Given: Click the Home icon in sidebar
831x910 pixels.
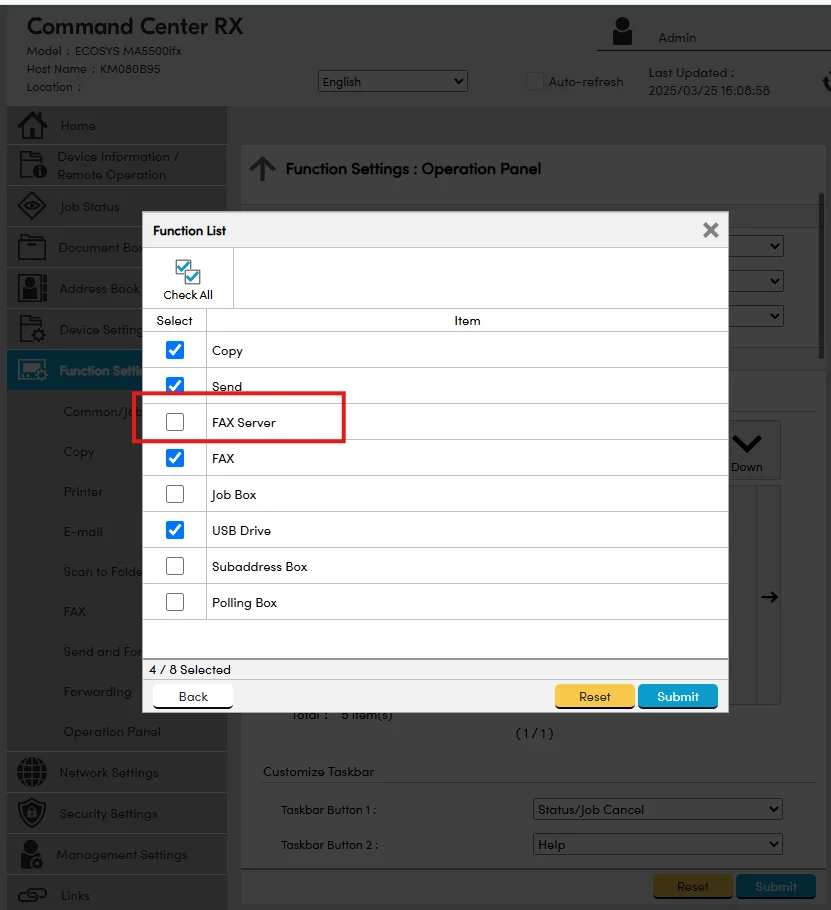Looking at the screenshot, I should pyautogui.click(x=33, y=125).
